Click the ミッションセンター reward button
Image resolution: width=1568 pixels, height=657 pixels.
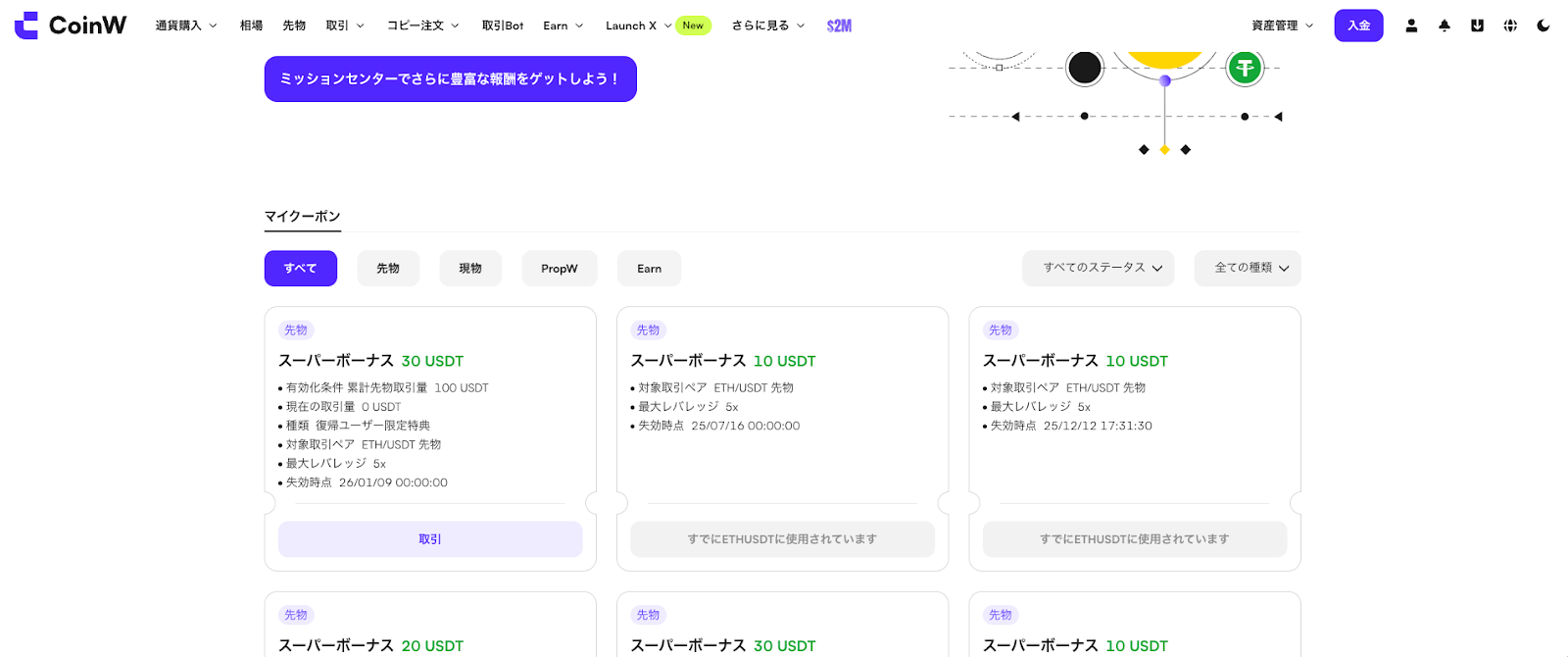click(x=451, y=78)
